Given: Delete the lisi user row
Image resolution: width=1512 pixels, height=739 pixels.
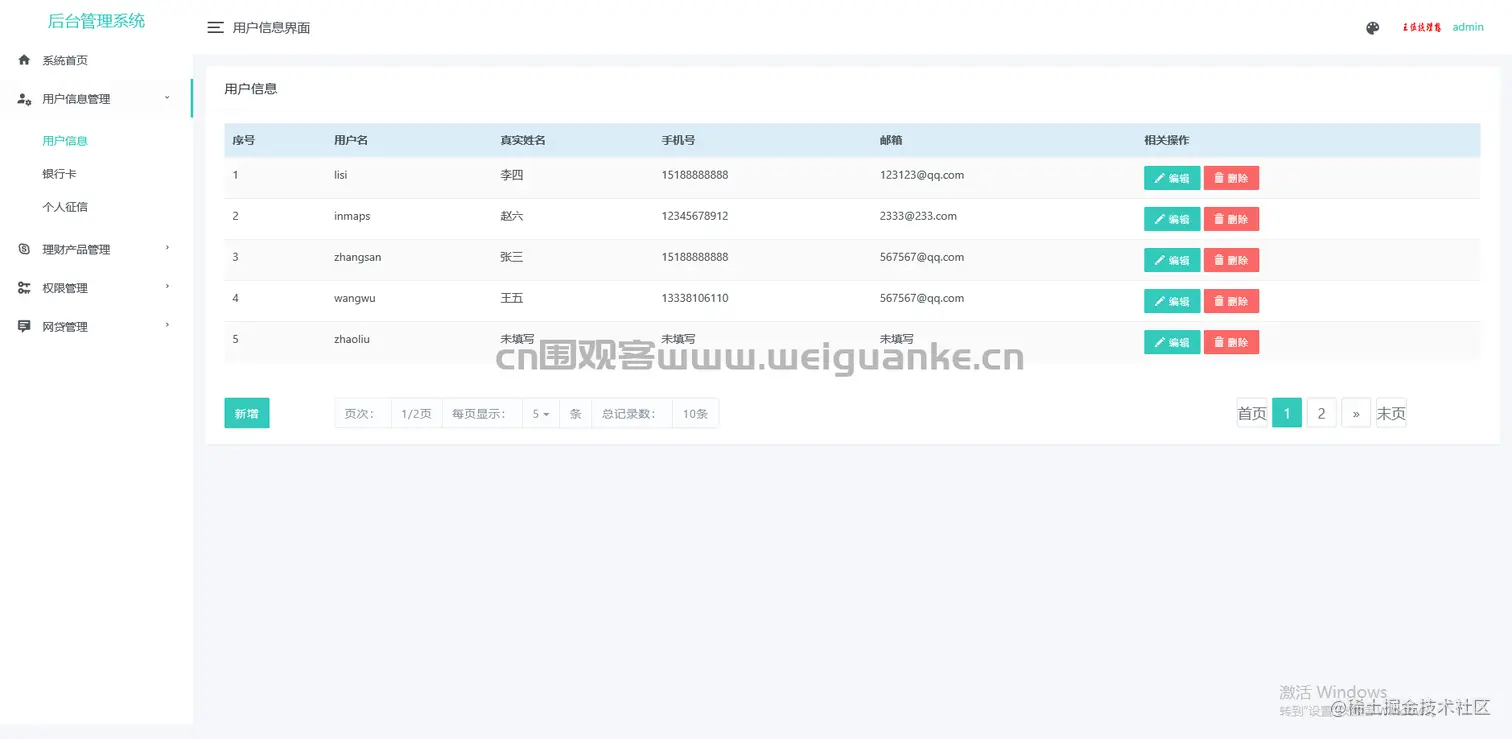Looking at the screenshot, I should (x=1231, y=178).
